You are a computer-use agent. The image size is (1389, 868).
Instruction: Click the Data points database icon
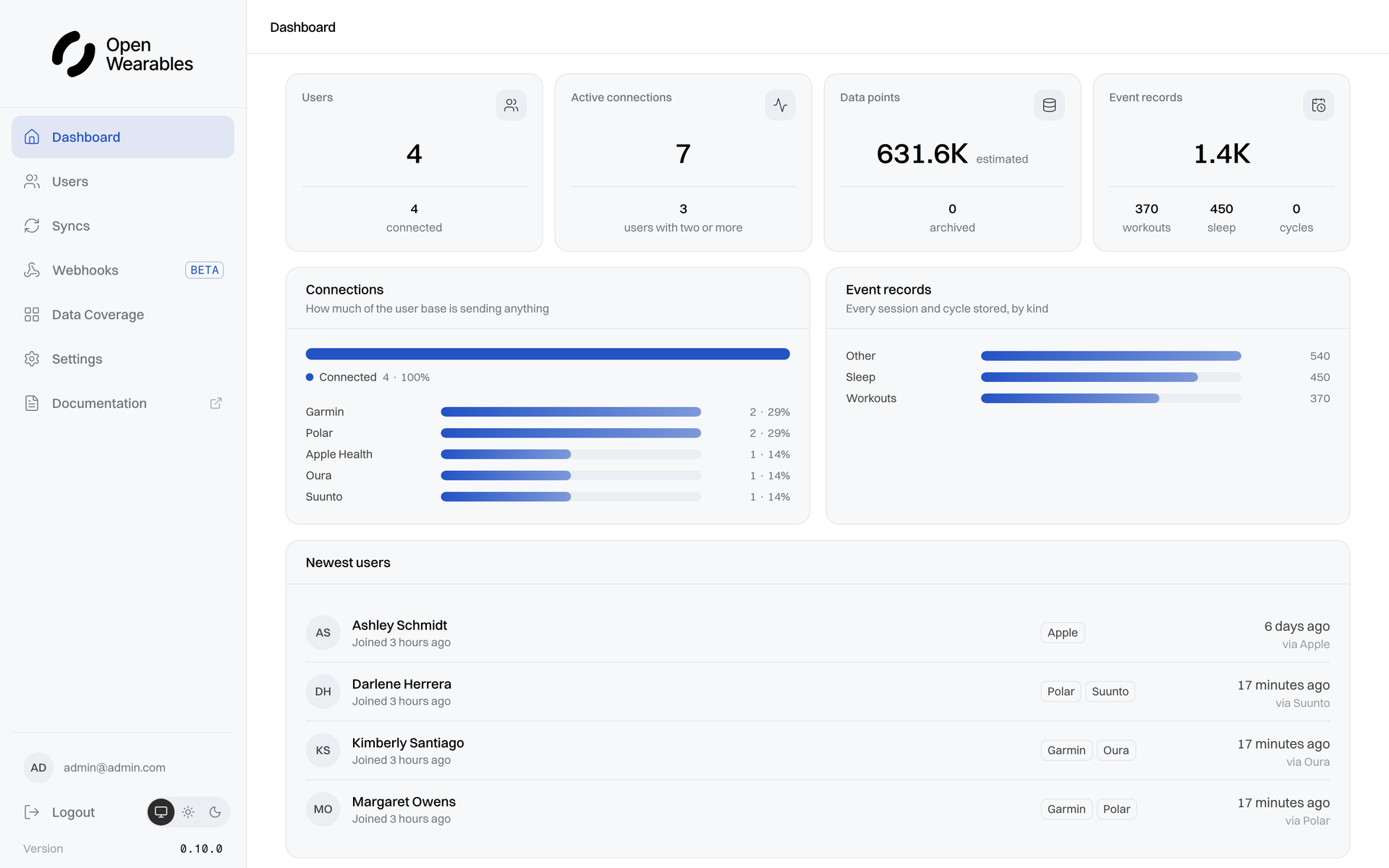1049,106
